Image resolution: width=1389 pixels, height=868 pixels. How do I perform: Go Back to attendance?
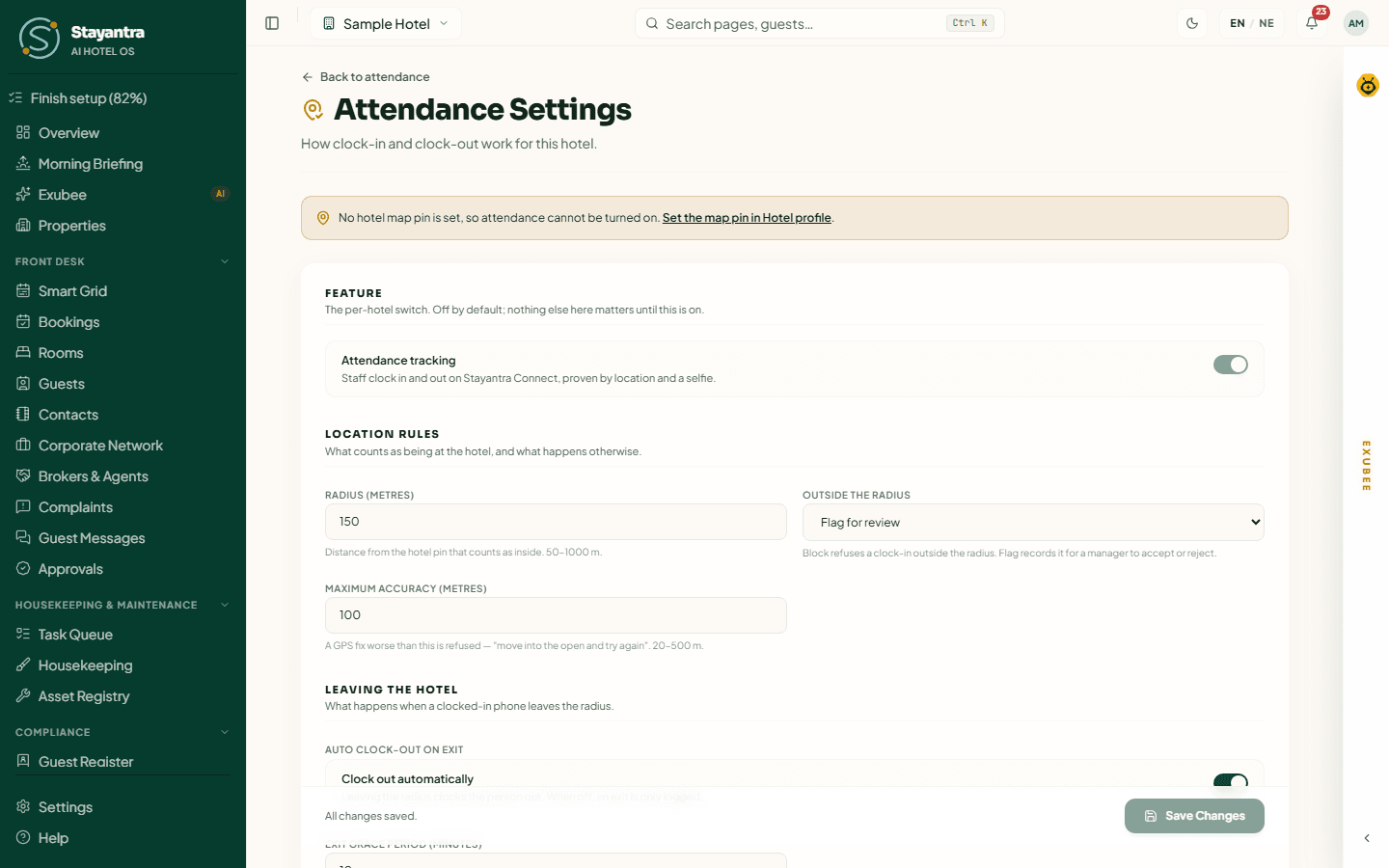click(x=366, y=77)
